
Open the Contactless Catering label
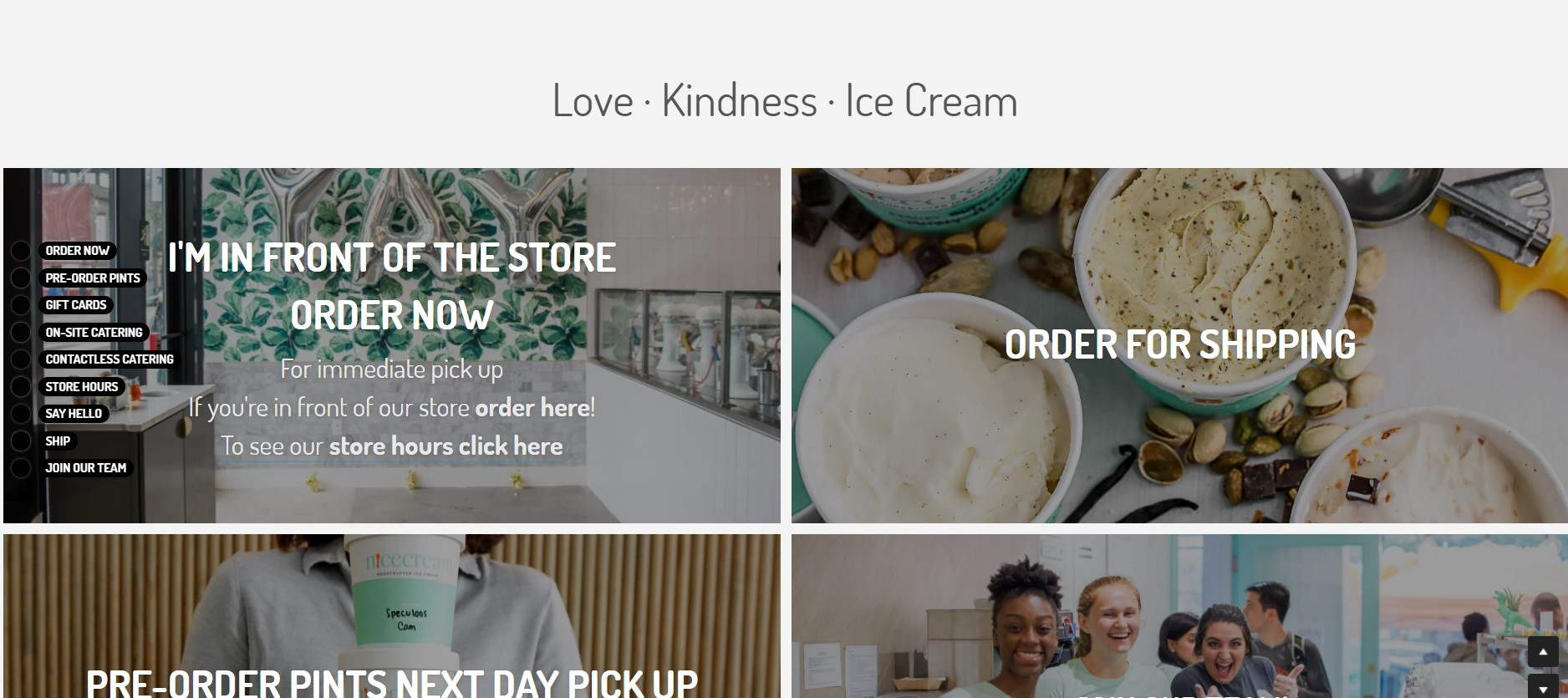[109, 359]
